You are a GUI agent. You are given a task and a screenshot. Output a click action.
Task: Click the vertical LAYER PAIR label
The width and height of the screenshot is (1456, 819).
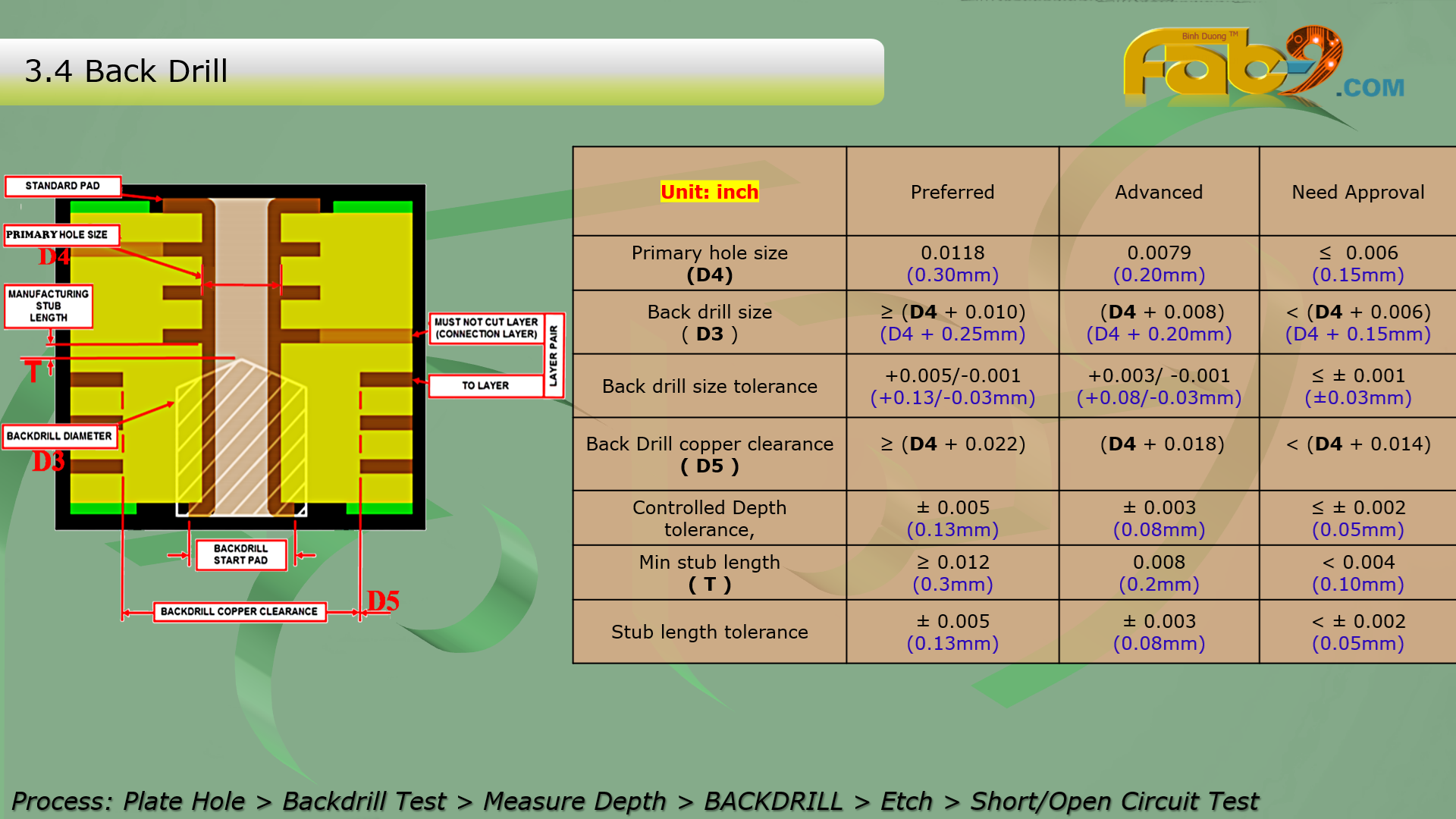[554, 355]
